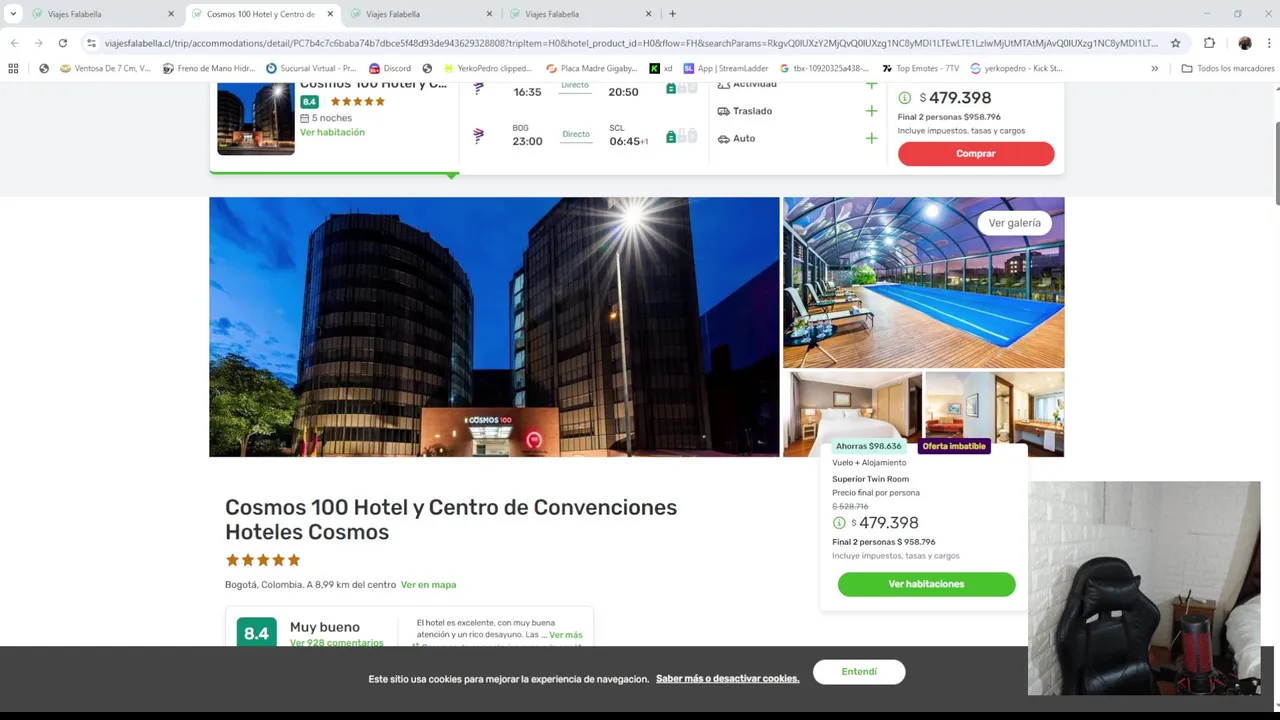
Task: Click the address bar URL field
Action: (630, 43)
